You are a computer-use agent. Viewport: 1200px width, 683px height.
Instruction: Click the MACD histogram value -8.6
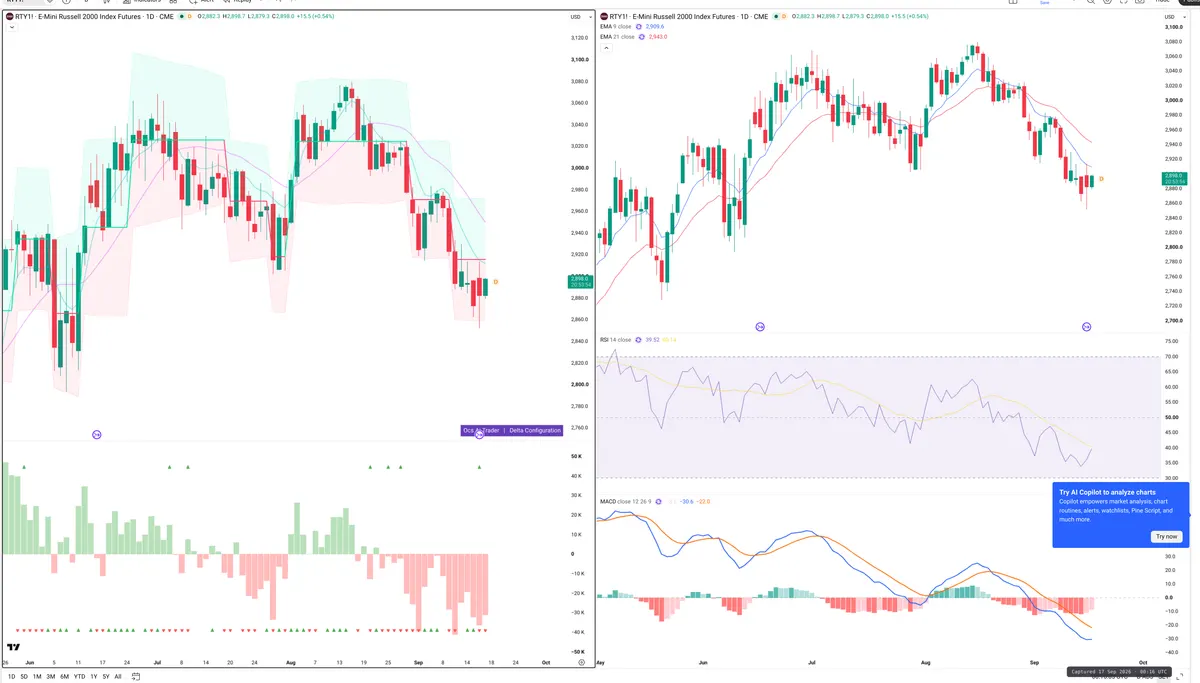click(672, 501)
